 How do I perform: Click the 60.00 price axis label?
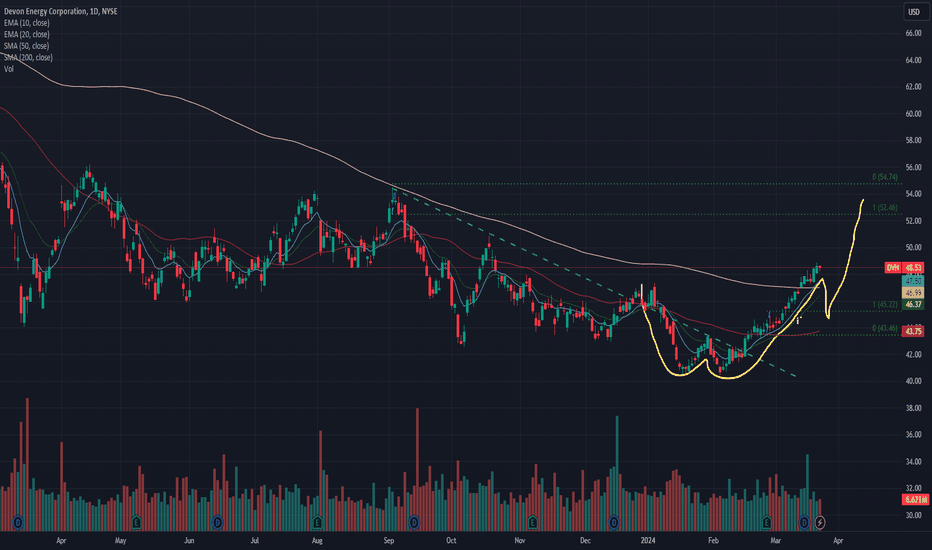tap(914, 114)
